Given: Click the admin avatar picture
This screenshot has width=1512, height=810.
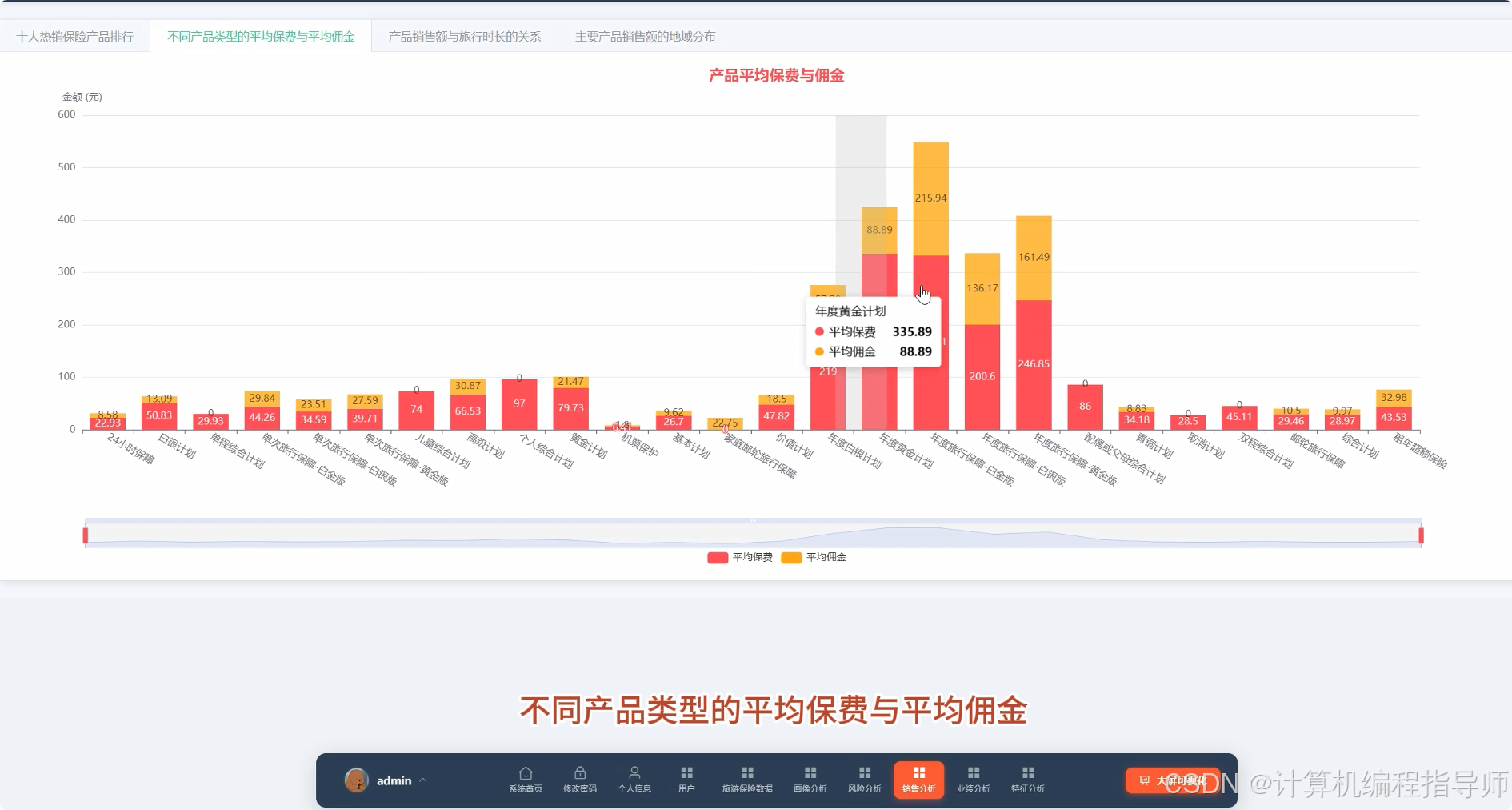Looking at the screenshot, I should tap(356, 780).
